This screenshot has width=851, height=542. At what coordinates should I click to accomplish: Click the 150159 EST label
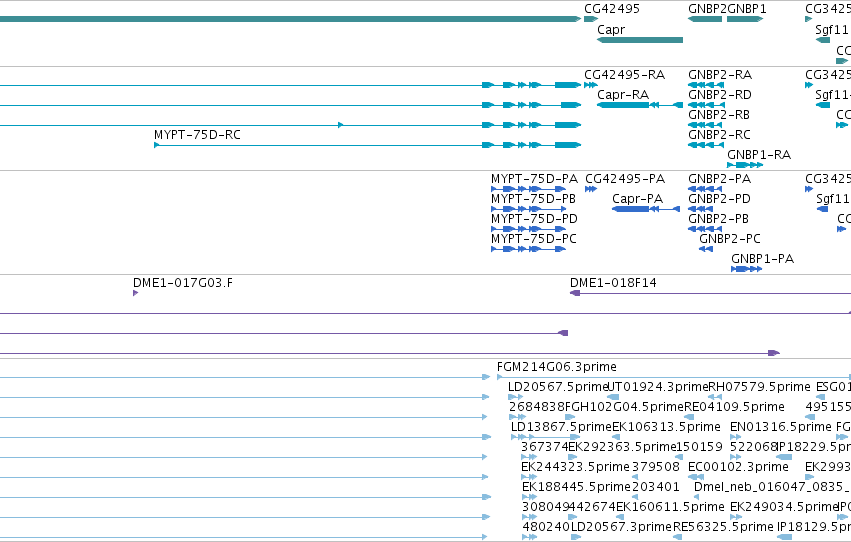point(700,447)
